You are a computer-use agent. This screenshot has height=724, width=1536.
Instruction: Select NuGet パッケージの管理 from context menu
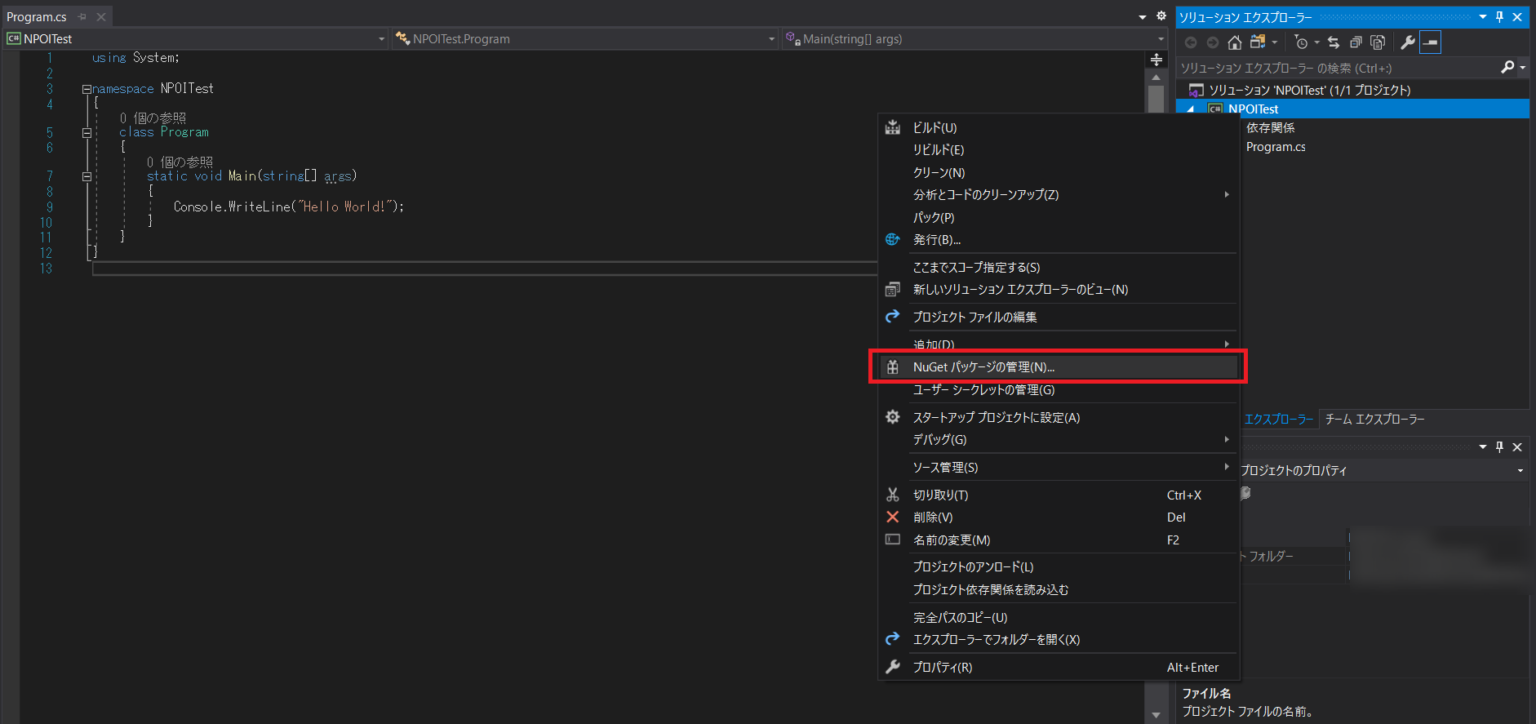coord(983,367)
